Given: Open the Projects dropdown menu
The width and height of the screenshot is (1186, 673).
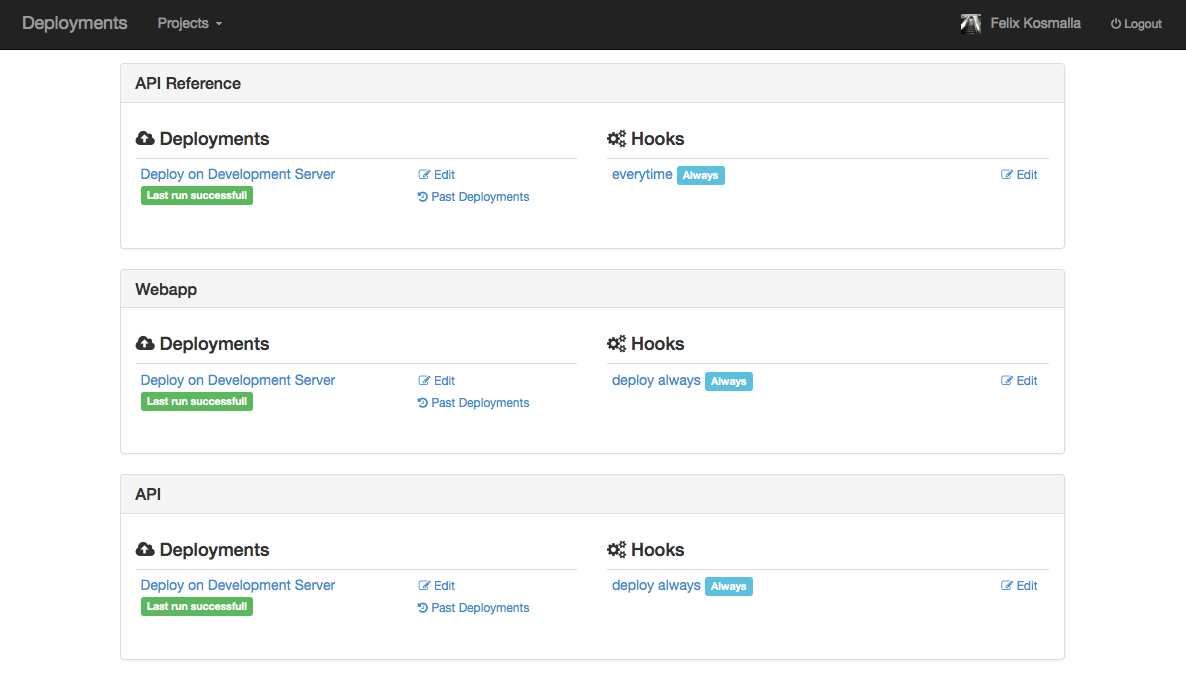Looking at the screenshot, I should pyautogui.click(x=189, y=23).
